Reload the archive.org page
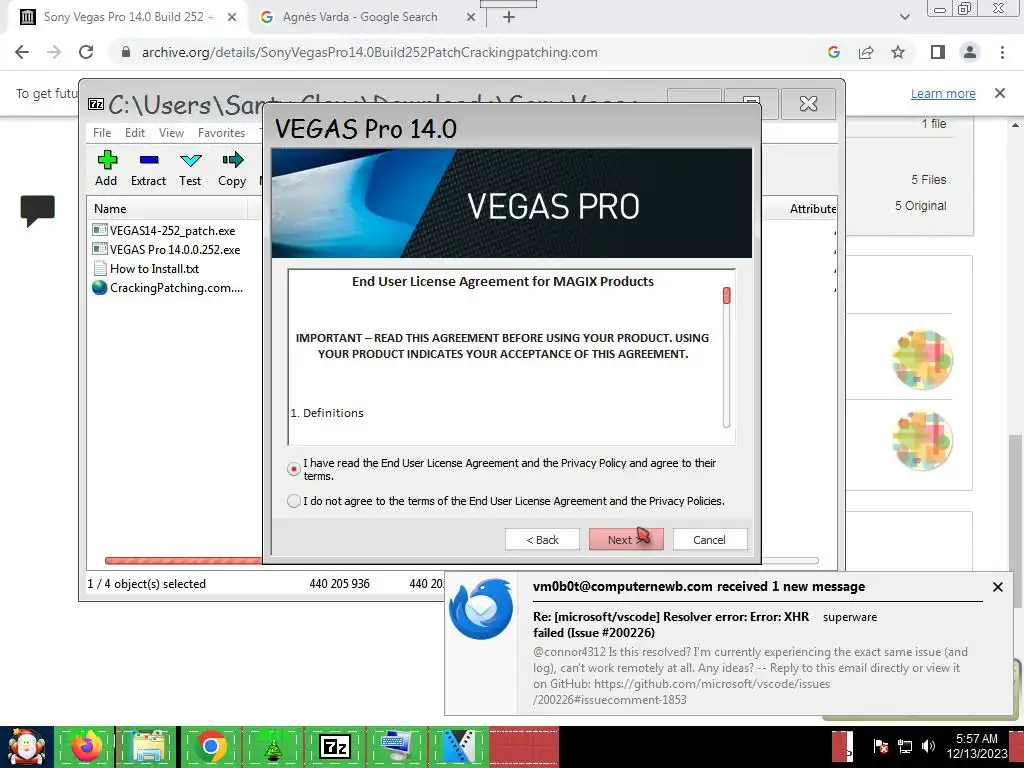The width and height of the screenshot is (1024, 768). pos(86,52)
